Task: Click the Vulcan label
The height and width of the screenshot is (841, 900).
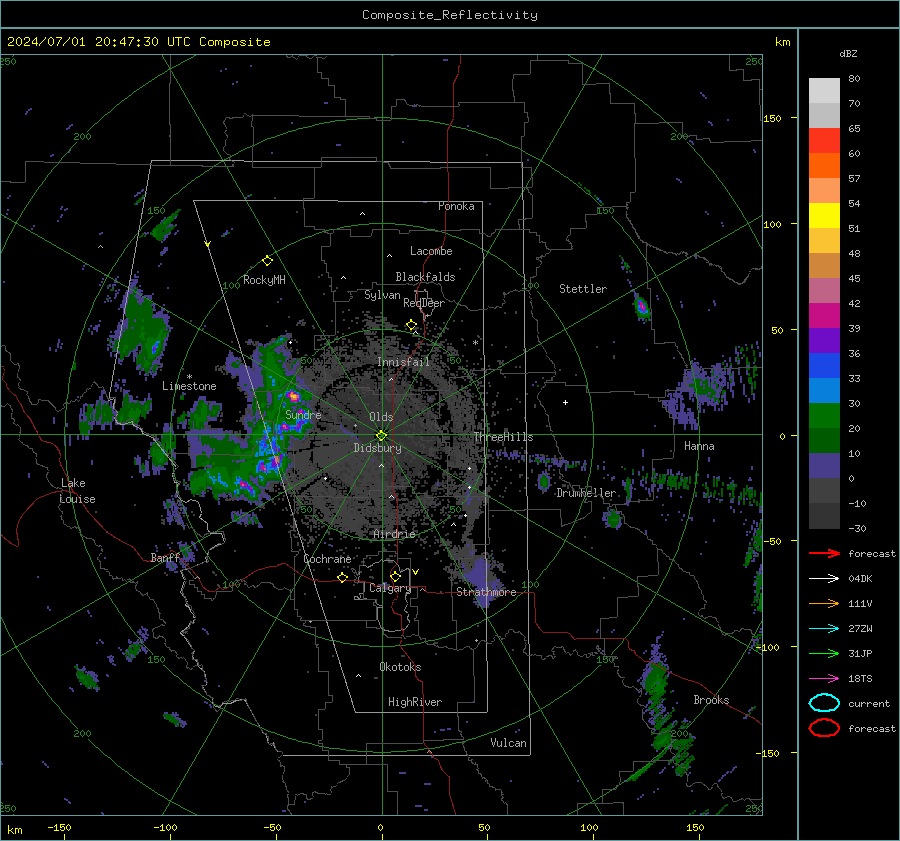Action: pos(508,743)
